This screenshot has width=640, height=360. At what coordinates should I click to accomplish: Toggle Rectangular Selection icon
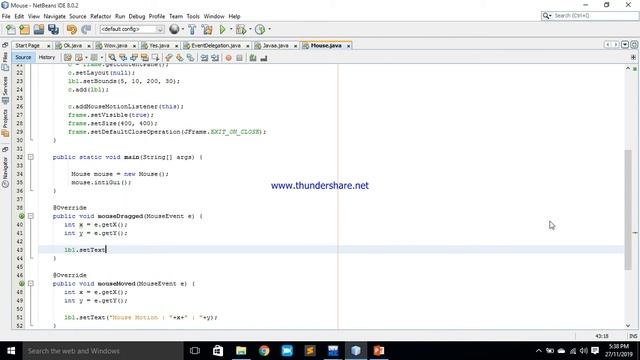pos(156,58)
